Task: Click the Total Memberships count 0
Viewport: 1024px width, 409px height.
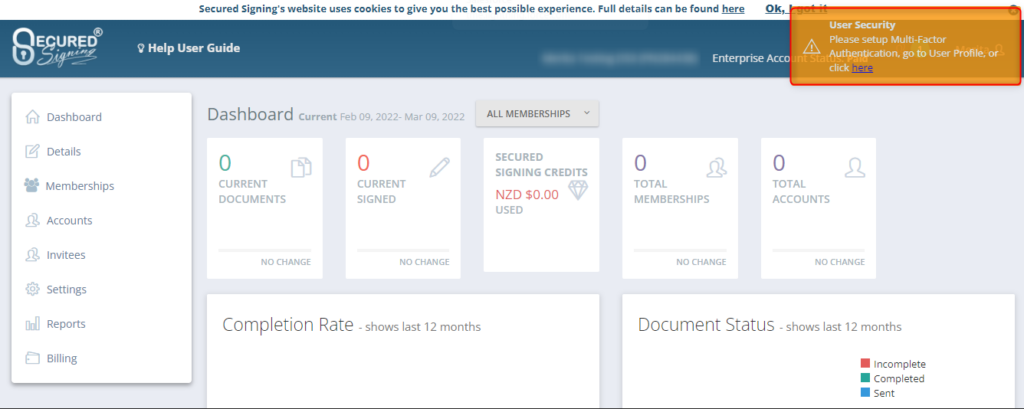Action: pos(640,162)
